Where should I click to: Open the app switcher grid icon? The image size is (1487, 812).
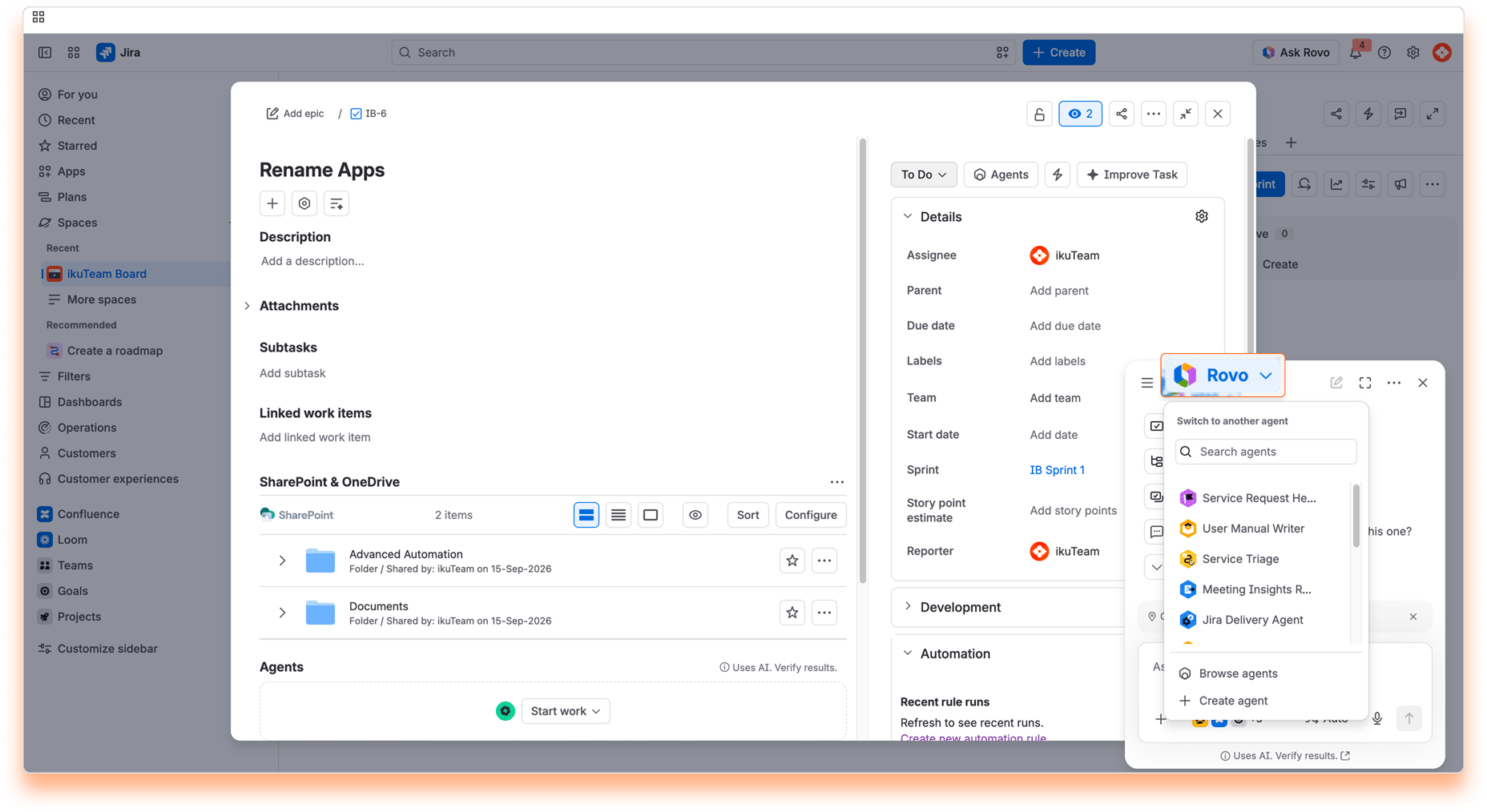[x=74, y=53]
